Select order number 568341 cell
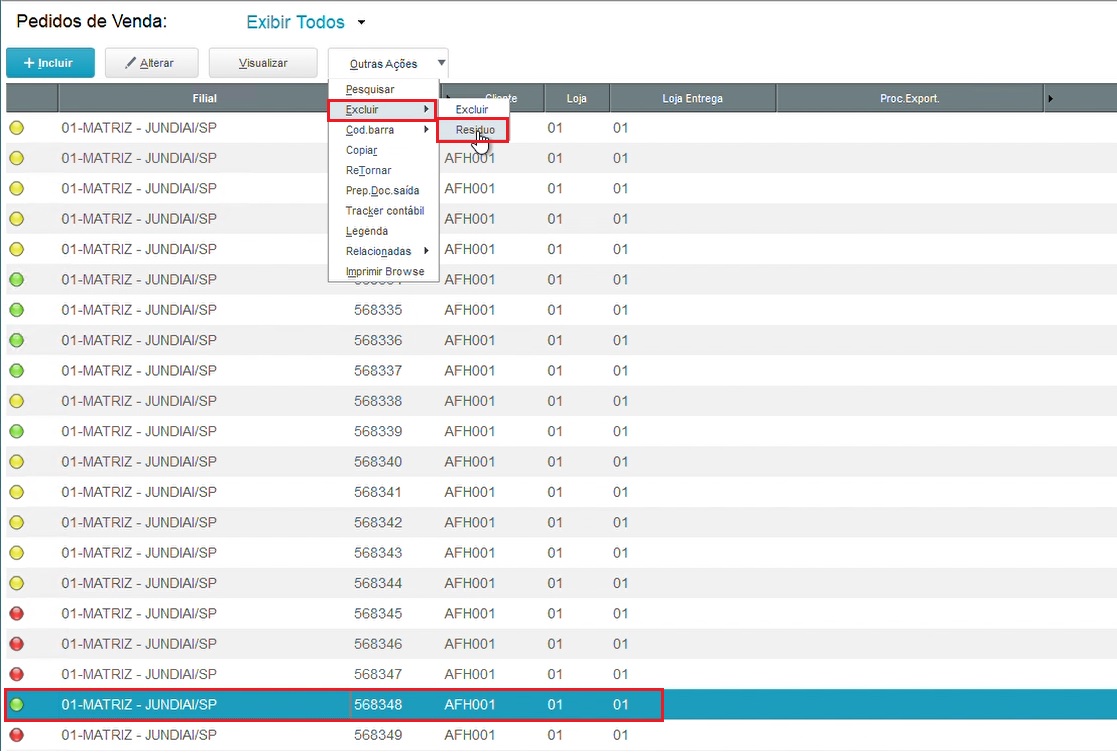The height and width of the screenshot is (754, 1117). pos(378,492)
